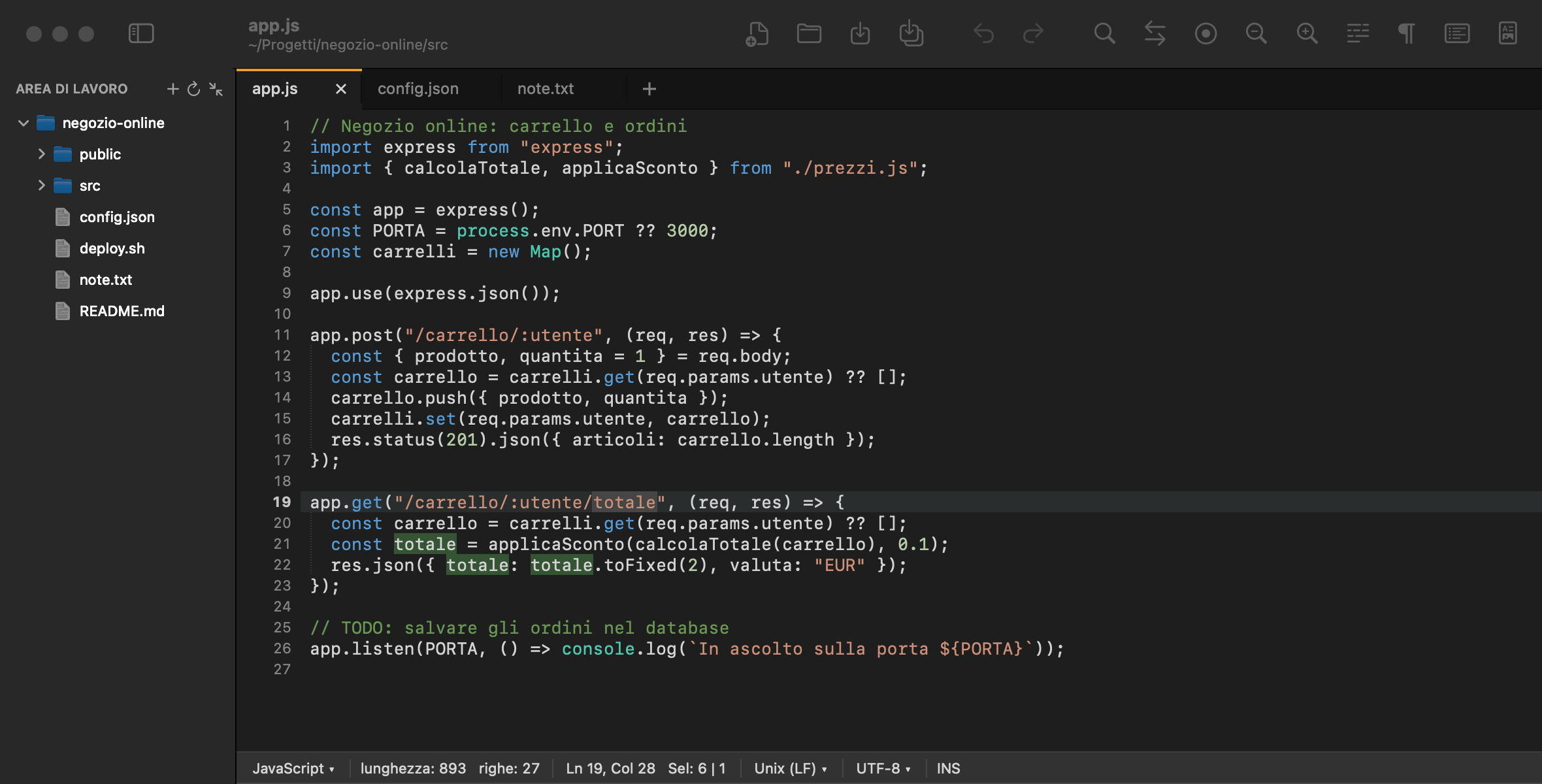Undo the last edit
This screenshot has width=1542, height=784.
click(983, 33)
